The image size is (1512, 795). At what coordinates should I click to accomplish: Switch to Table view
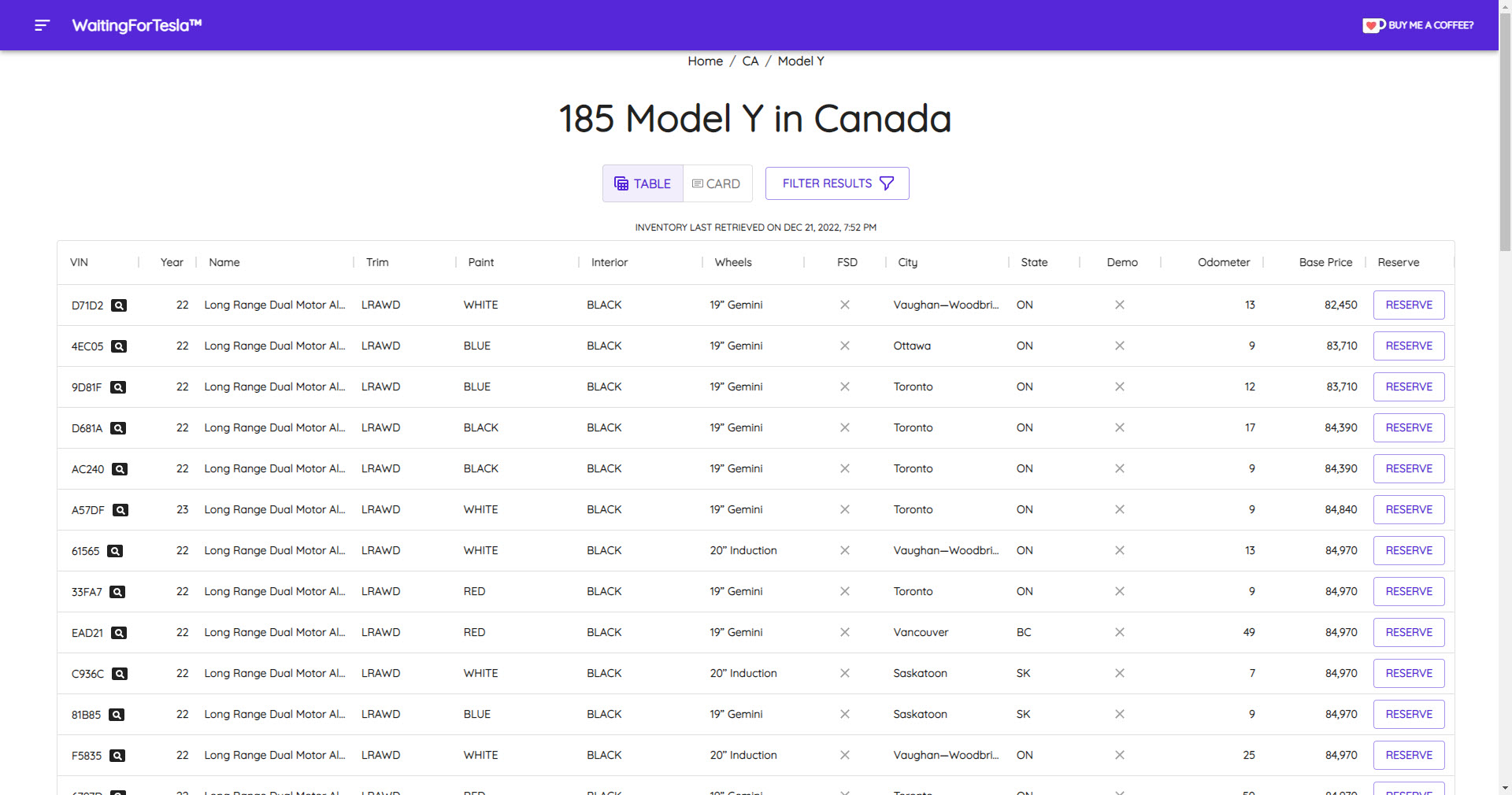pos(643,183)
